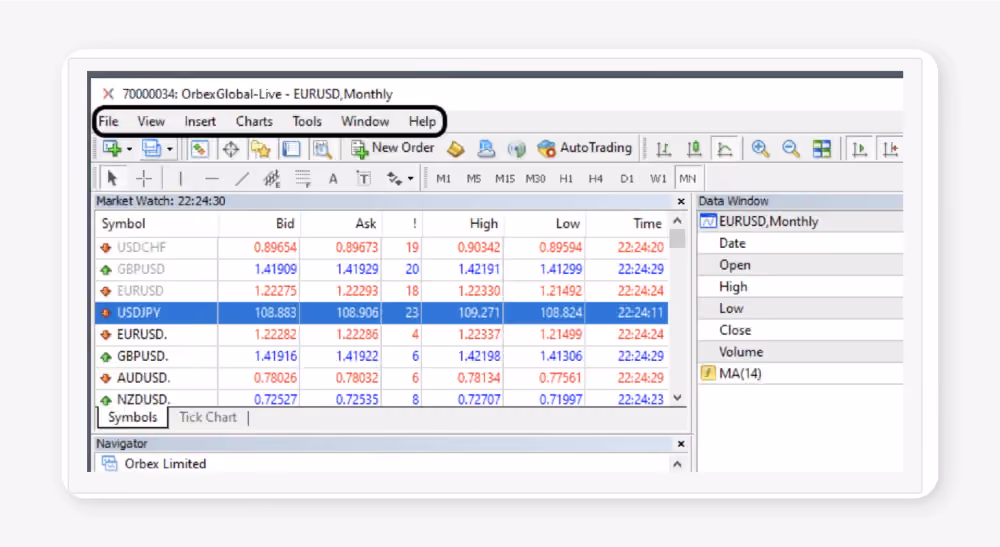
Task: Select the Vertical Line drawing tool
Action: 180,179
